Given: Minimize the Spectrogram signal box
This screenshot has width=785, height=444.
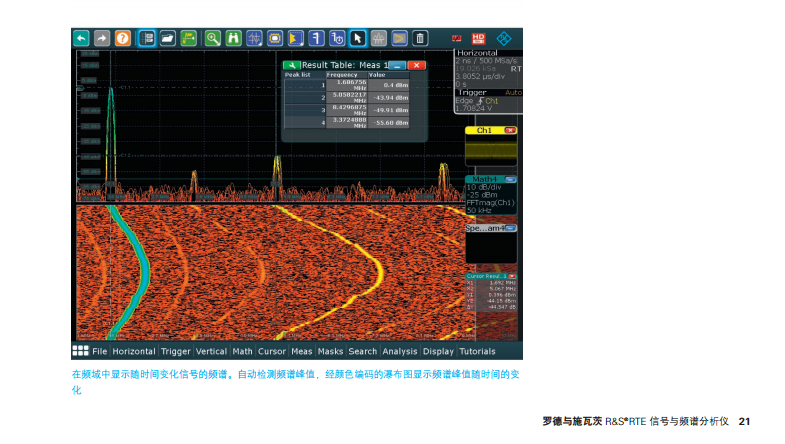Looking at the screenshot, I should coord(510,228).
